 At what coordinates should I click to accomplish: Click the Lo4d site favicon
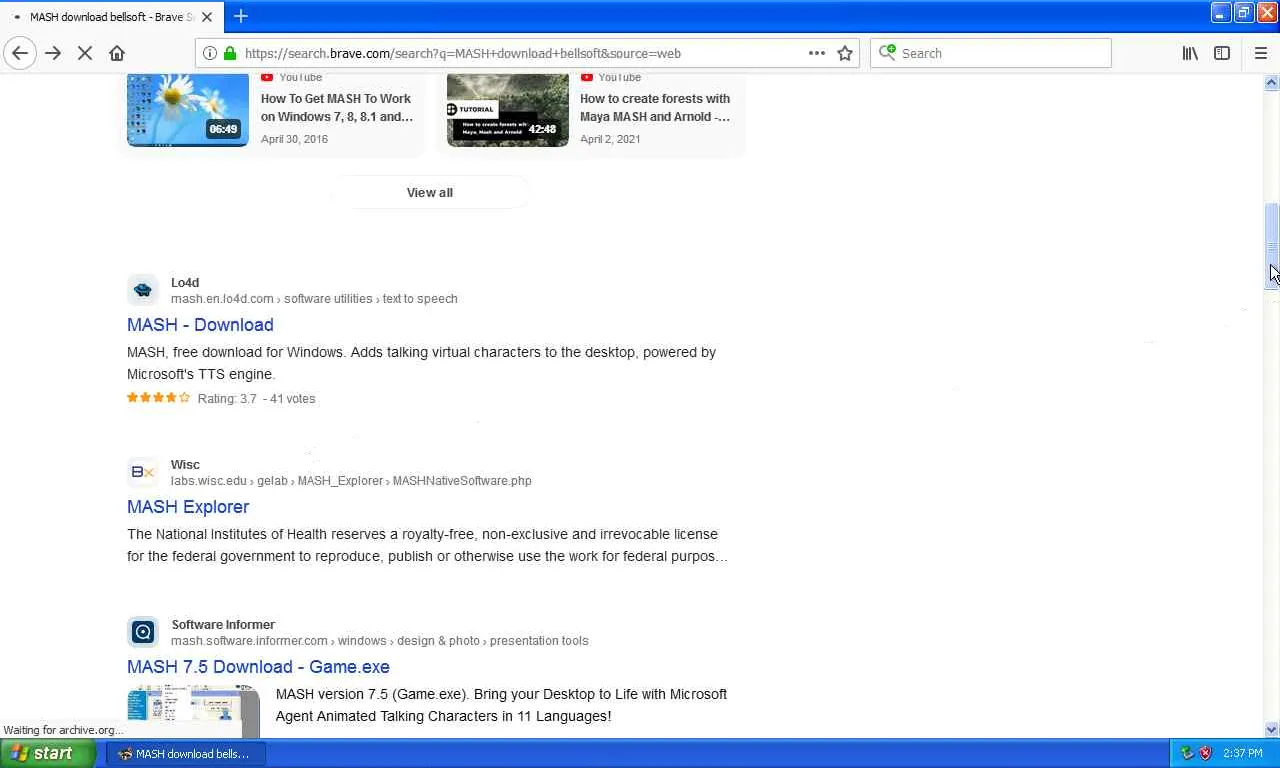[143, 290]
